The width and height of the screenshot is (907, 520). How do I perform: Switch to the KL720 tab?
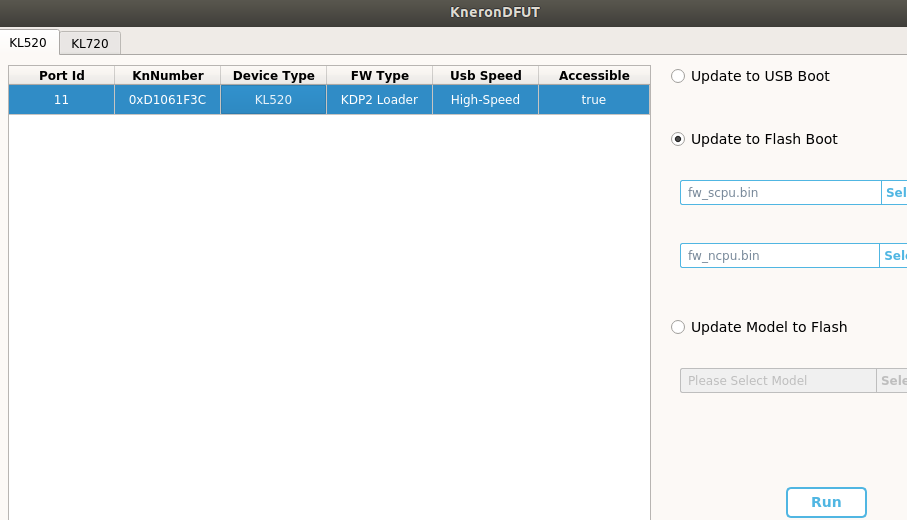(90, 43)
